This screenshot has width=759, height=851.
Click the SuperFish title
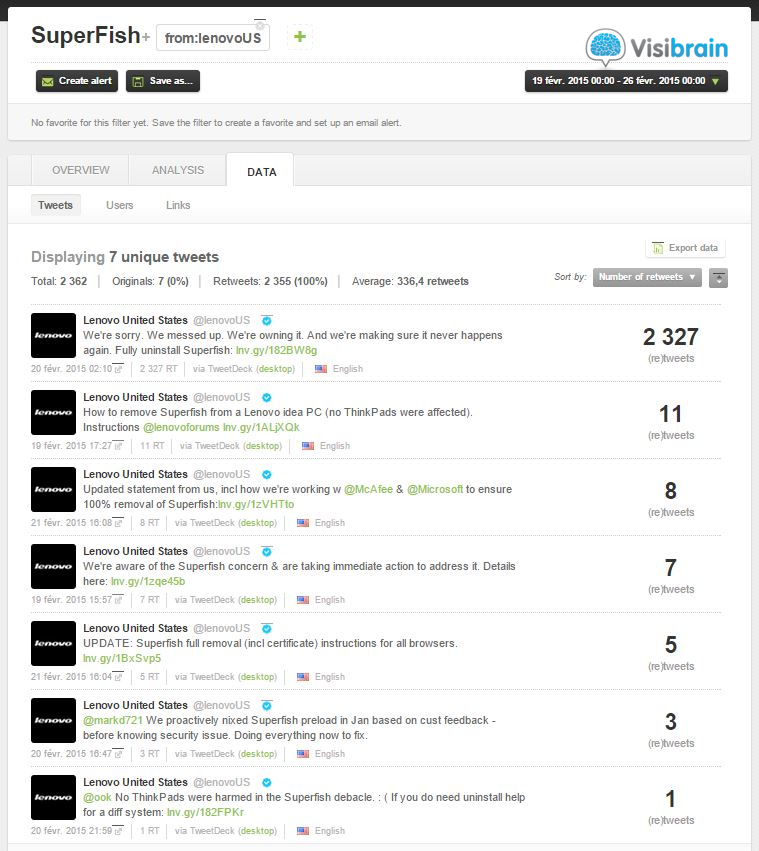[x=86, y=35]
